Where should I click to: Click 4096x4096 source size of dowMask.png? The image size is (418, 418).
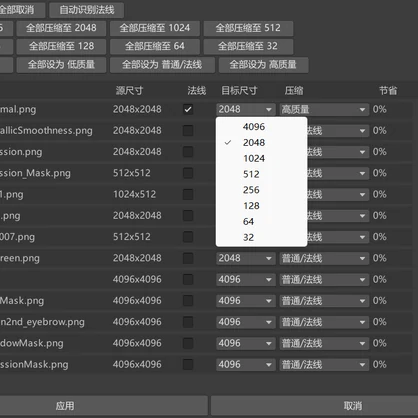point(137,343)
